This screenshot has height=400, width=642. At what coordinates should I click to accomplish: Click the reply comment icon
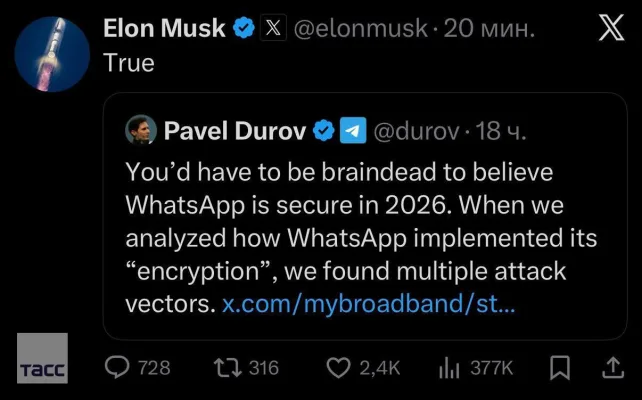117,368
